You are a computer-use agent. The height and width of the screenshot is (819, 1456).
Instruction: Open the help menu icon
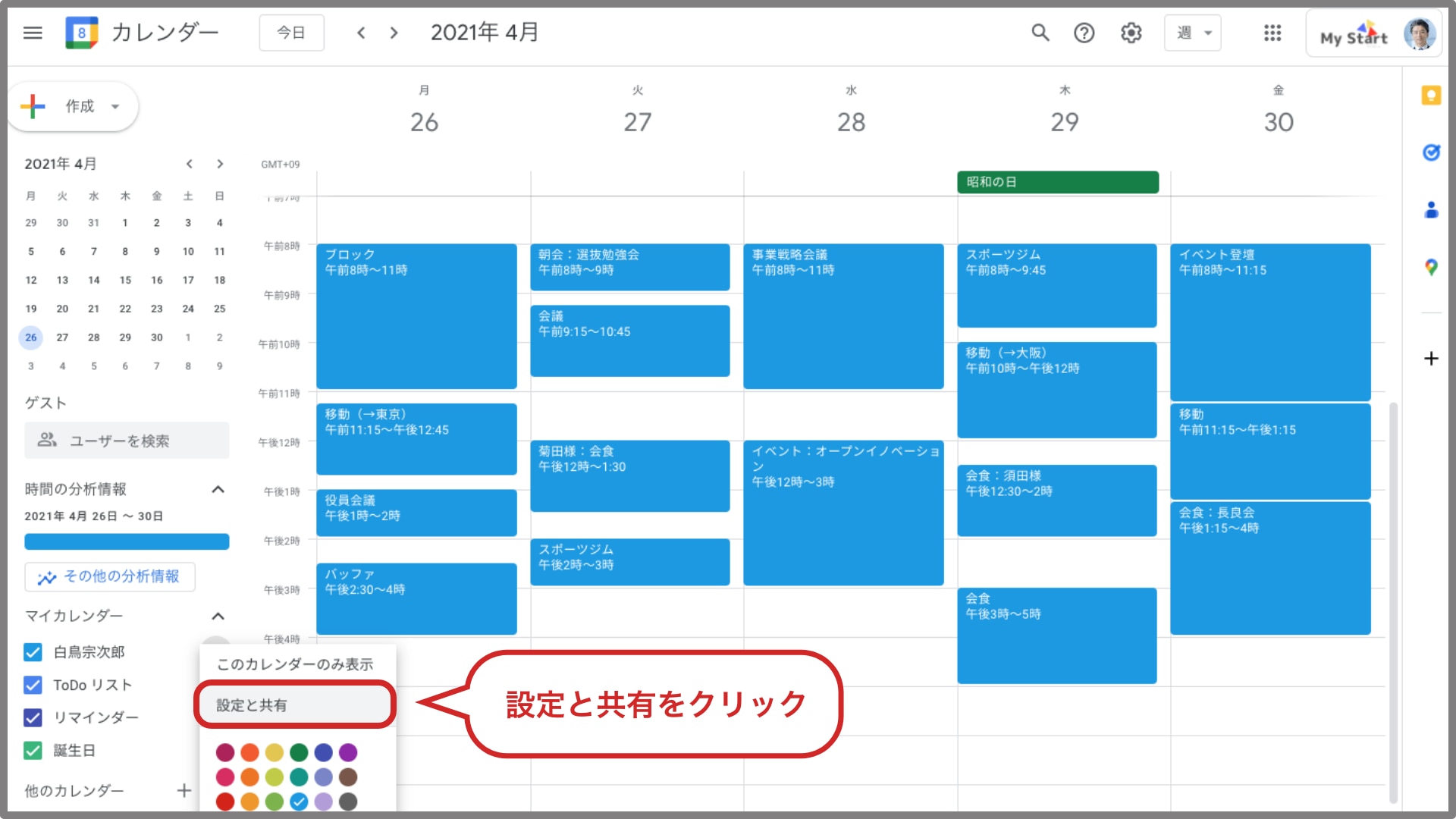pos(1084,33)
